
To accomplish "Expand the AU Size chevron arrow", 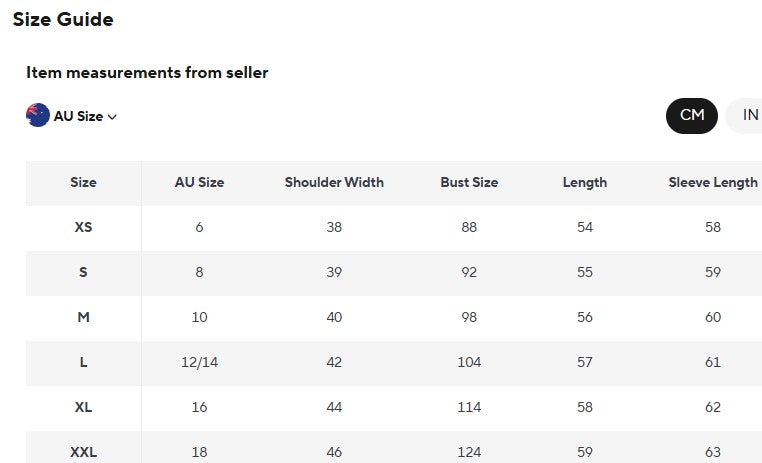I will coord(112,117).
